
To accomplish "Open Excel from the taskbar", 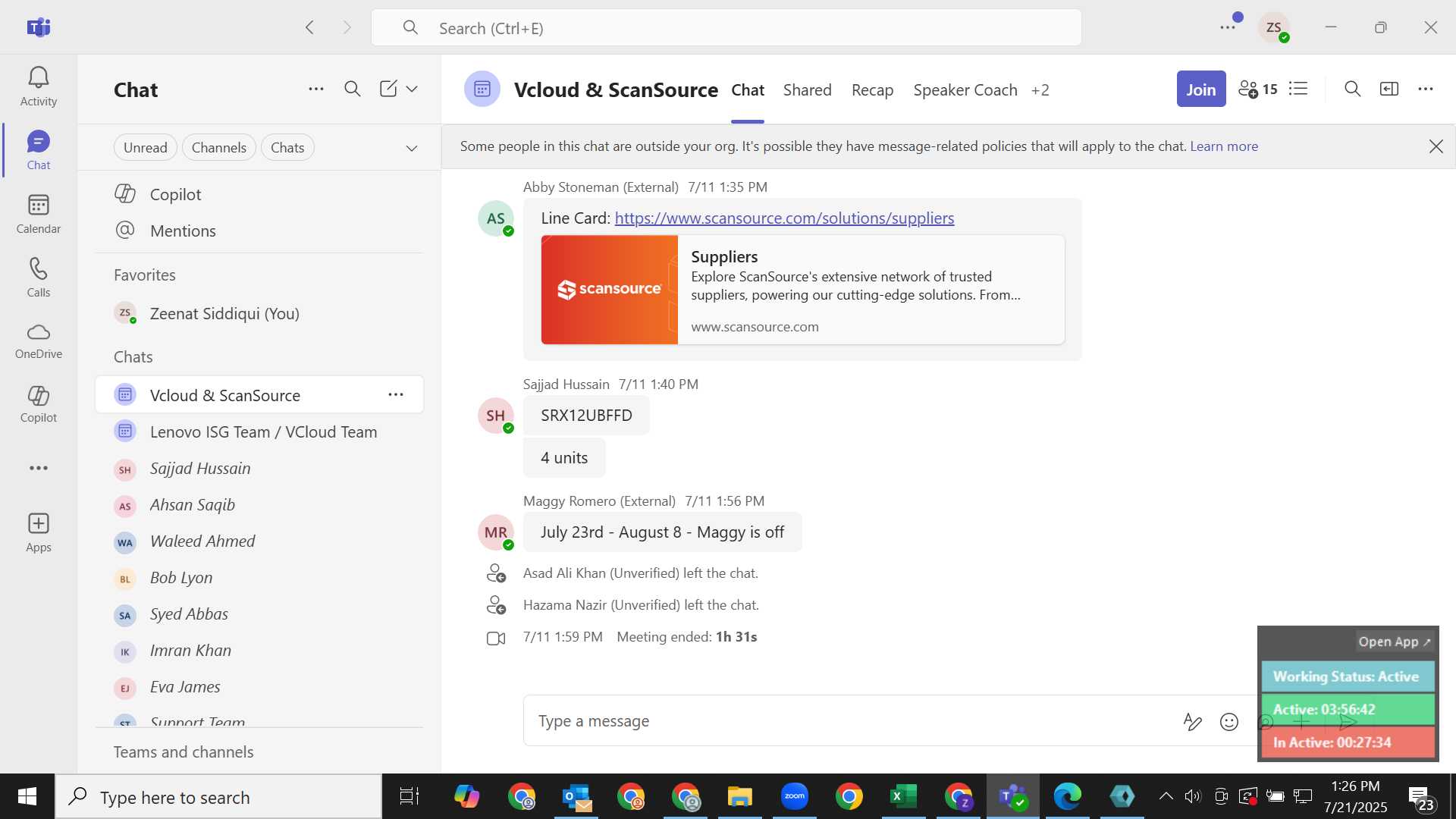I will 903,796.
